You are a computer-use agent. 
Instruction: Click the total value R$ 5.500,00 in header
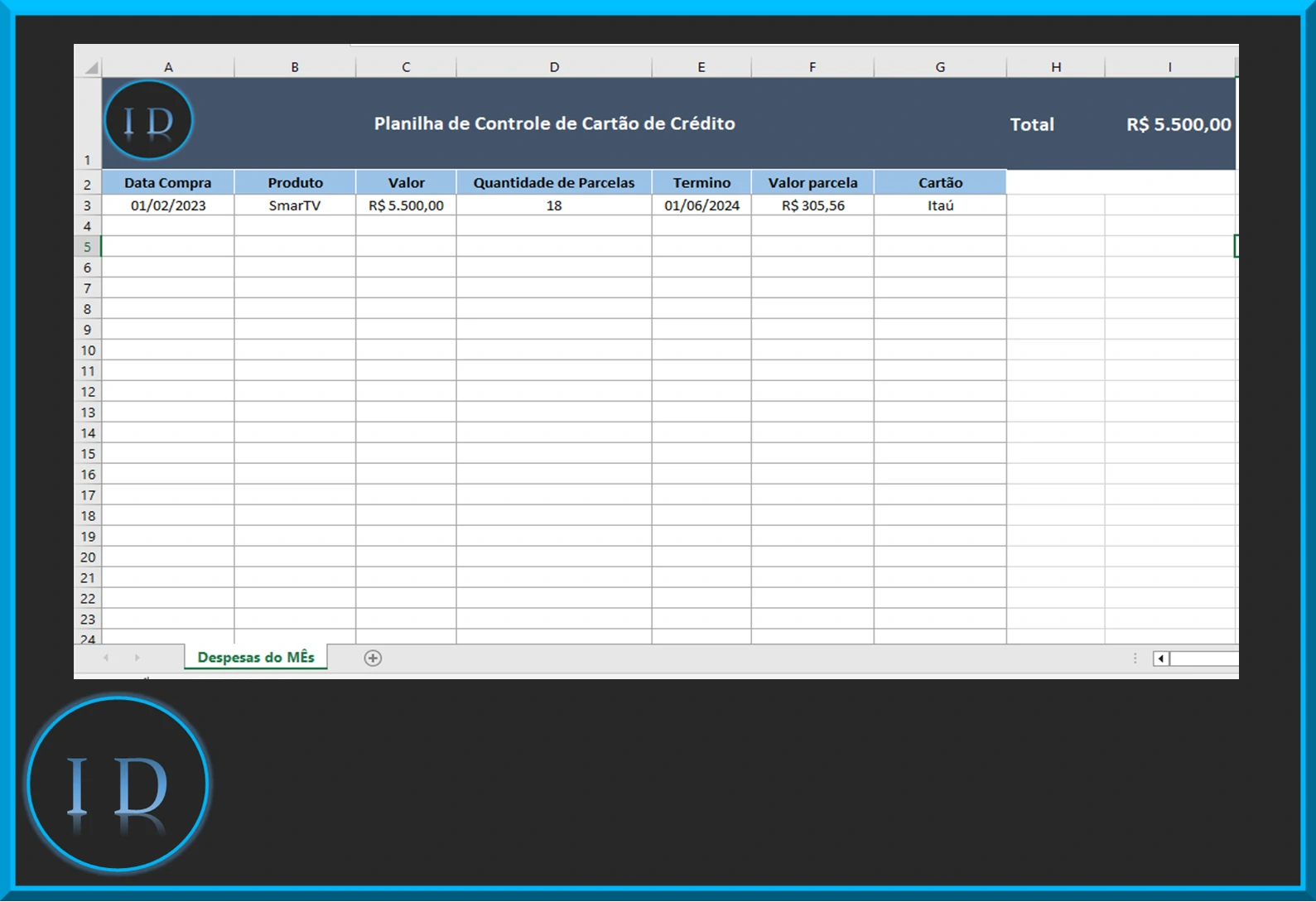1179,124
